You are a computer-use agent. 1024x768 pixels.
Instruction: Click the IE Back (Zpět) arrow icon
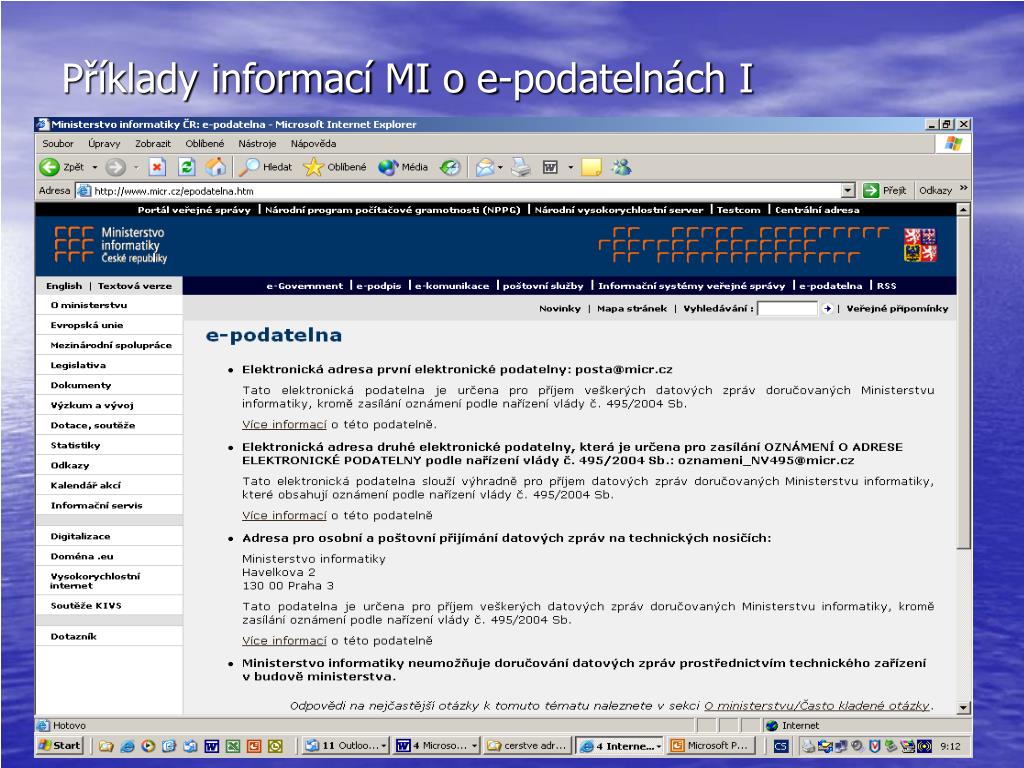(50, 167)
